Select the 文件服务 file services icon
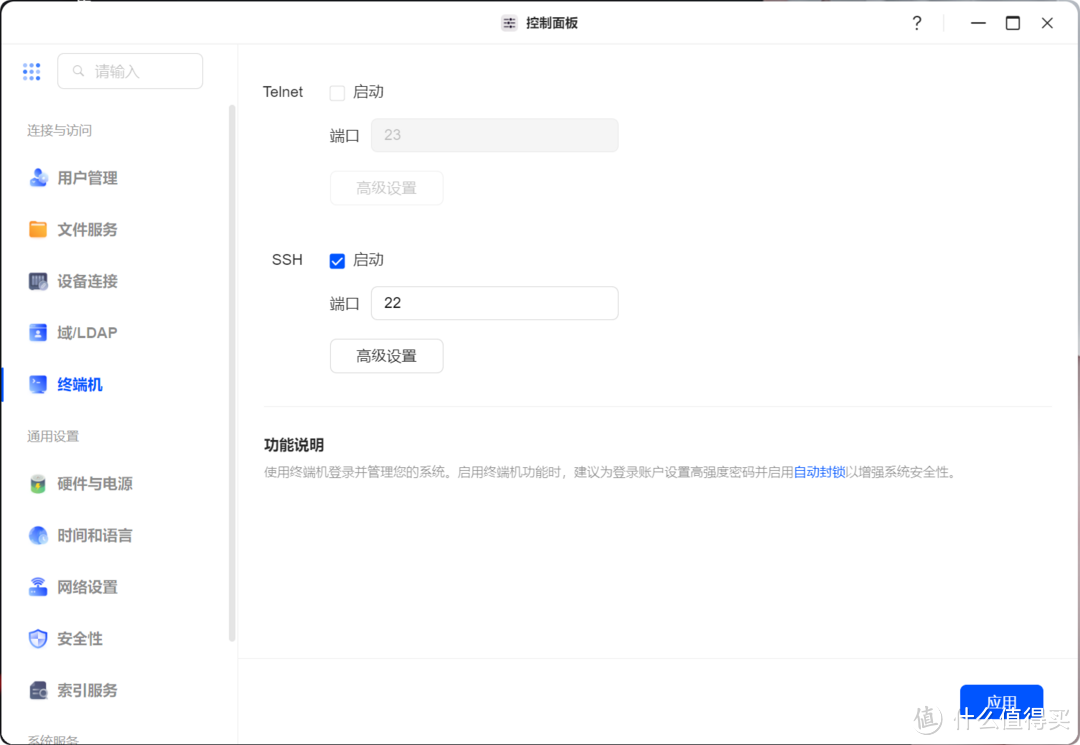1080x745 pixels. click(x=38, y=229)
